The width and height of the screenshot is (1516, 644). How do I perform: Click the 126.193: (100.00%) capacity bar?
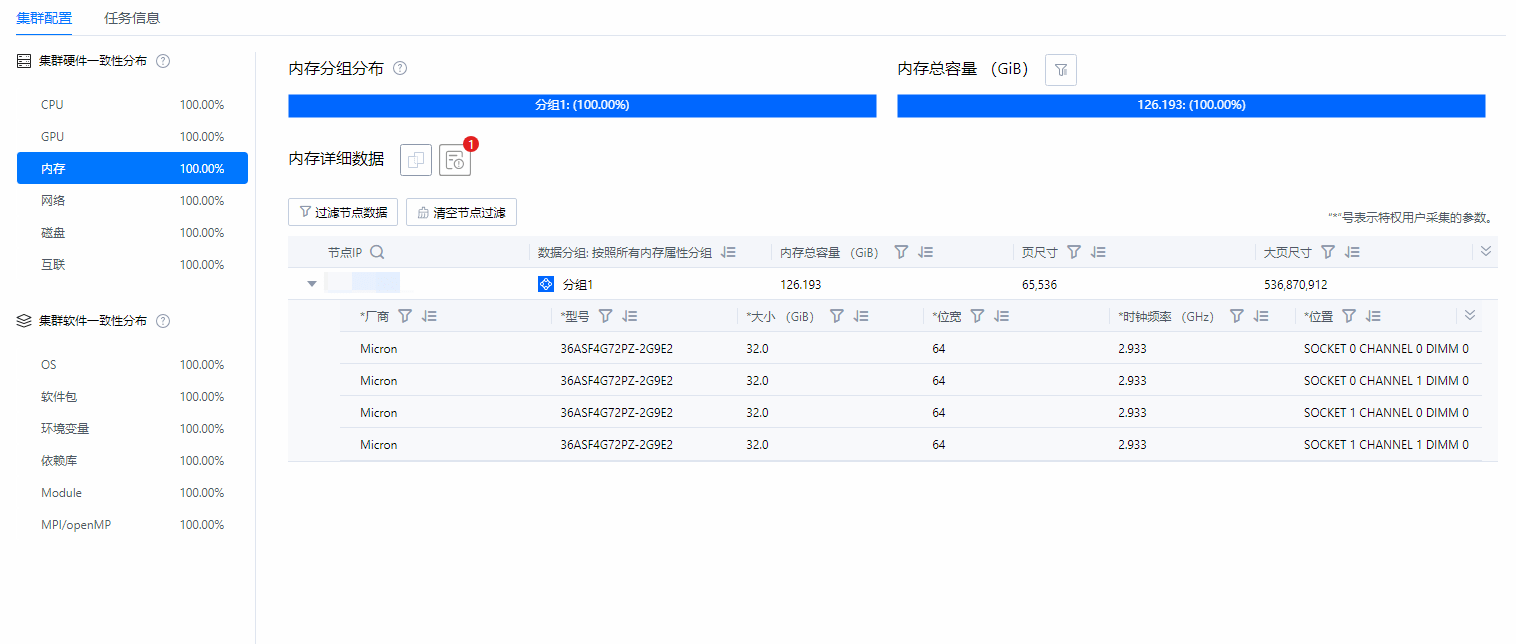pyautogui.click(x=1191, y=105)
